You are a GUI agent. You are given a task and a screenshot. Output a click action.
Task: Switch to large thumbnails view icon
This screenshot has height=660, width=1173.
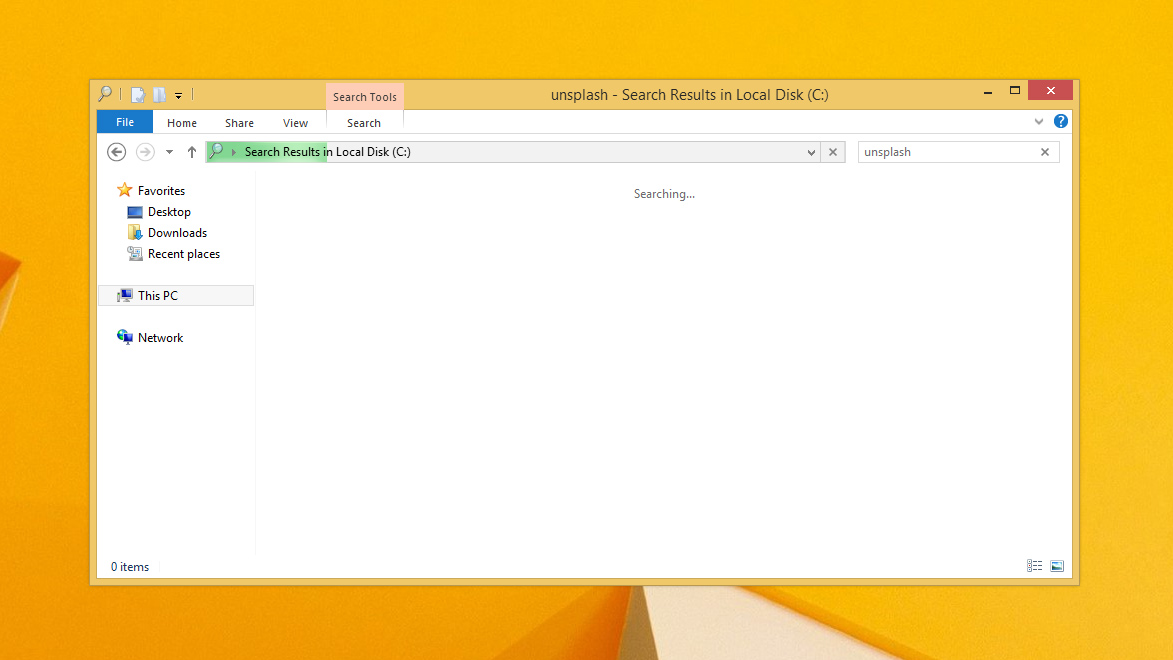(1057, 566)
